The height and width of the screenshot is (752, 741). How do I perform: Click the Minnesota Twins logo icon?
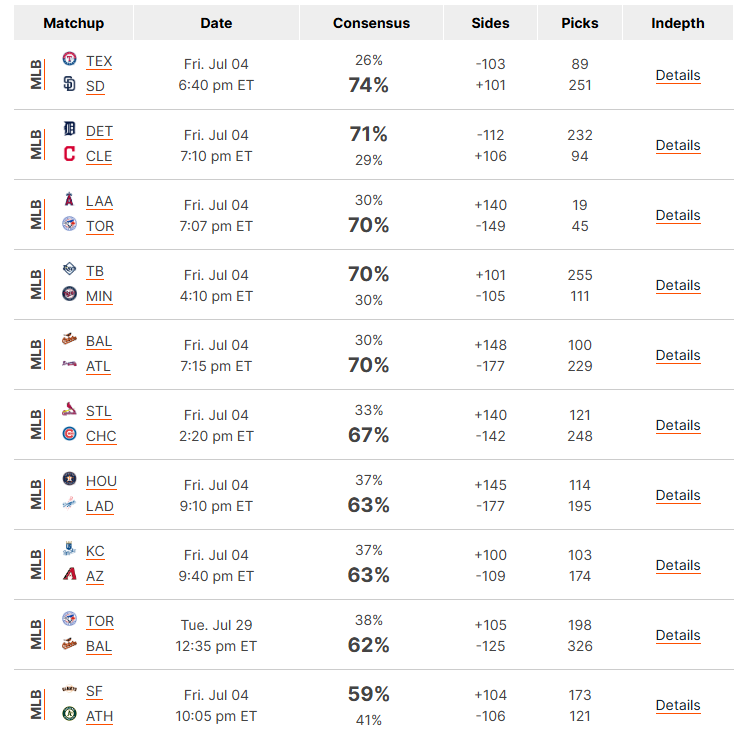70,294
